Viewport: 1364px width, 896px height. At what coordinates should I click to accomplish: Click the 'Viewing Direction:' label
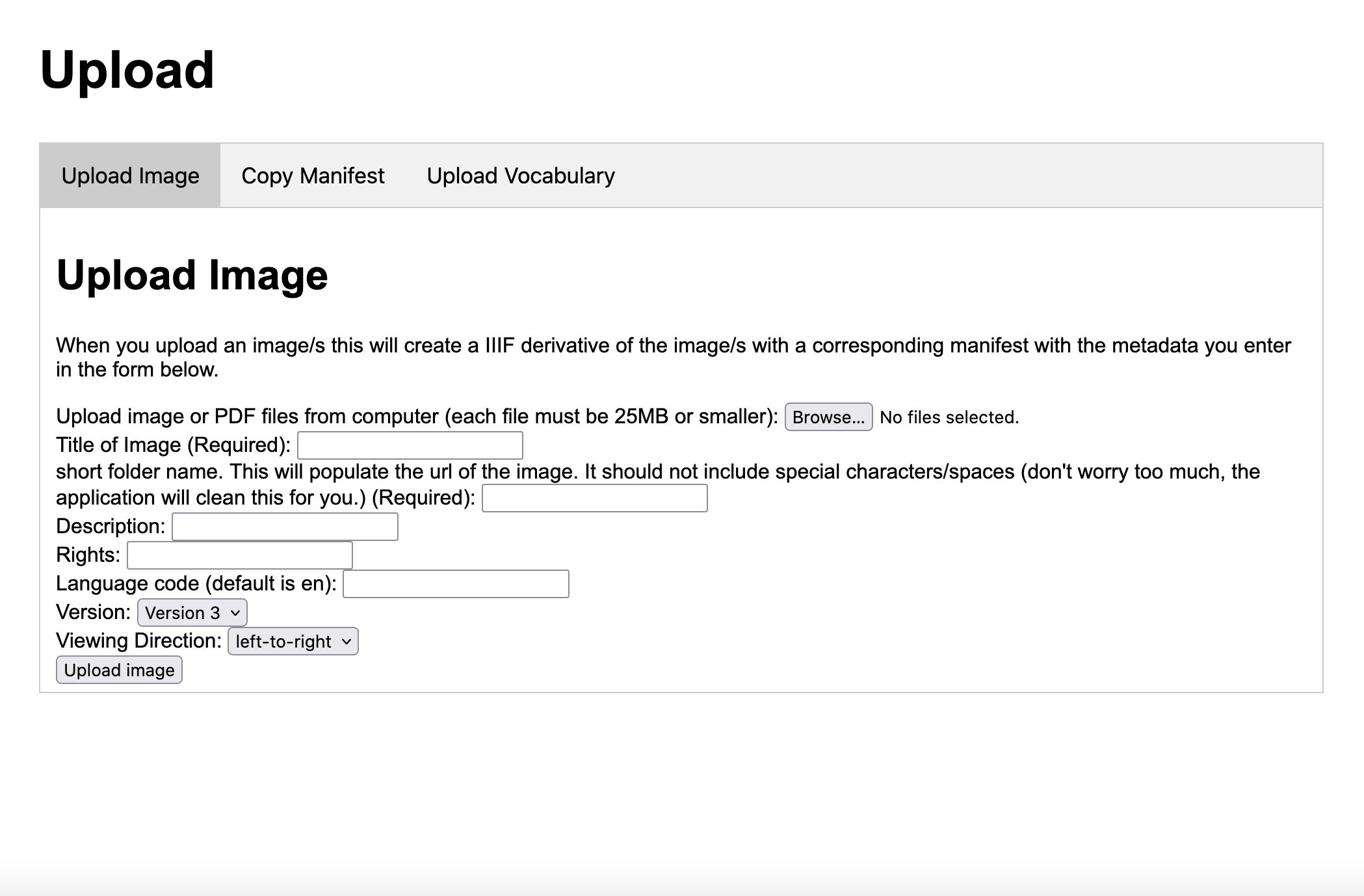[x=139, y=640]
